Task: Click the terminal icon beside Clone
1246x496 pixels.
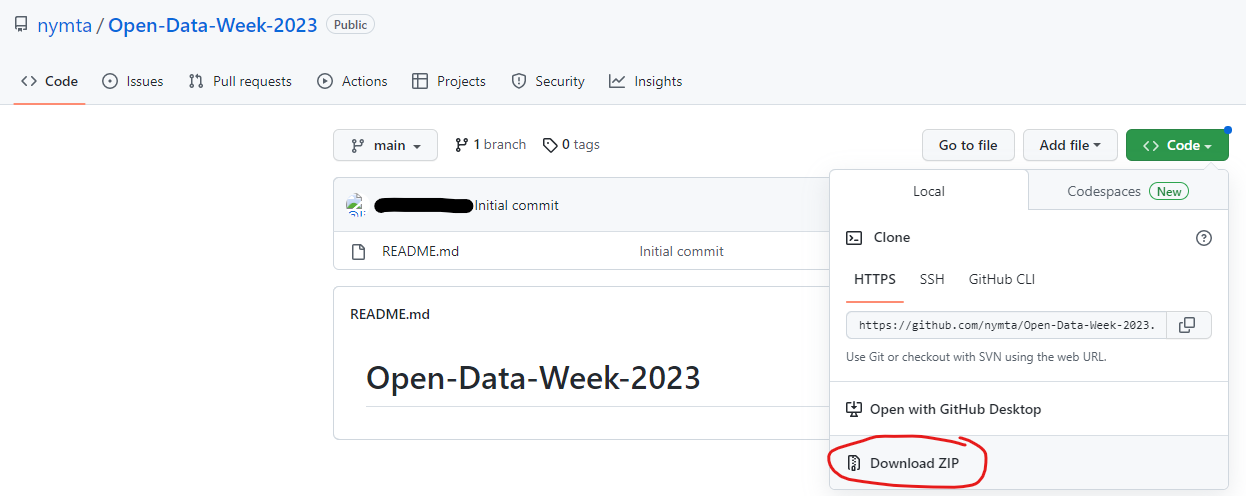Action: (854, 238)
